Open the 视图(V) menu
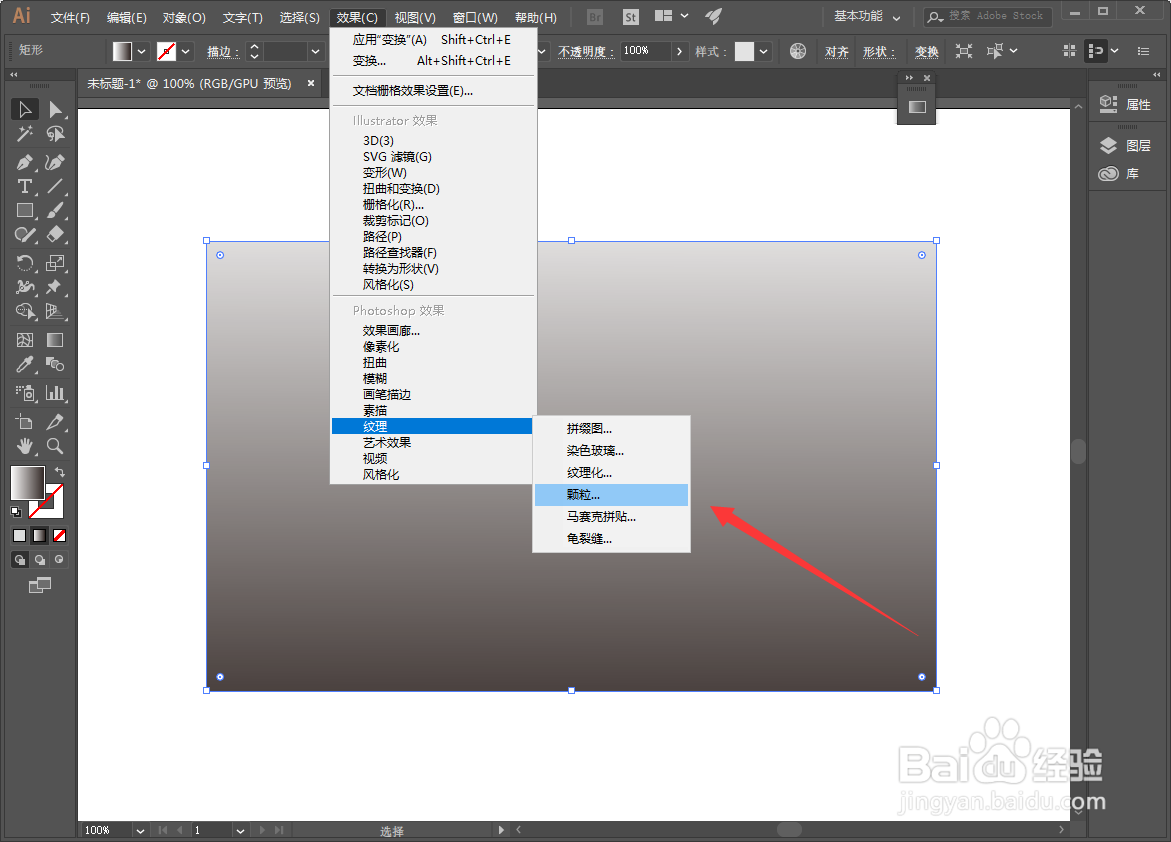 pyautogui.click(x=414, y=16)
